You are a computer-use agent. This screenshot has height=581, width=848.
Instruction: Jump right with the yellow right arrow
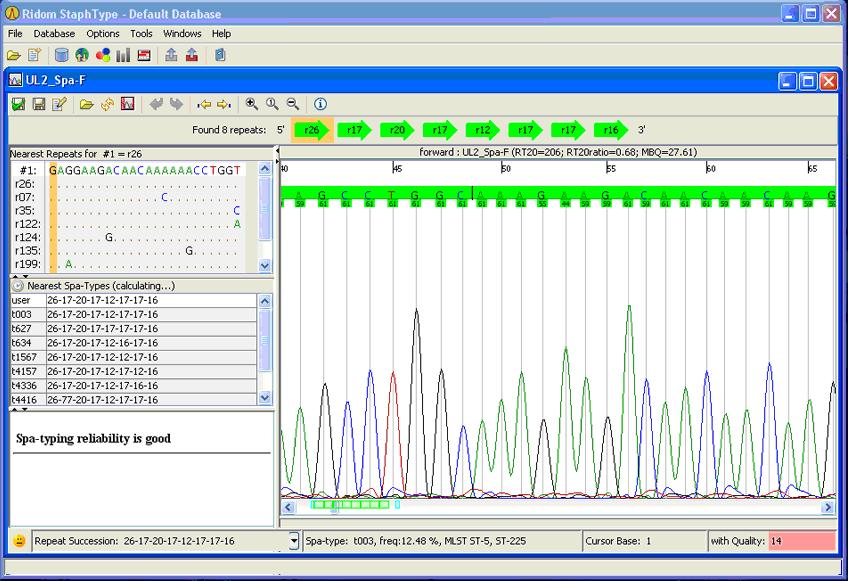tap(224, 104)
